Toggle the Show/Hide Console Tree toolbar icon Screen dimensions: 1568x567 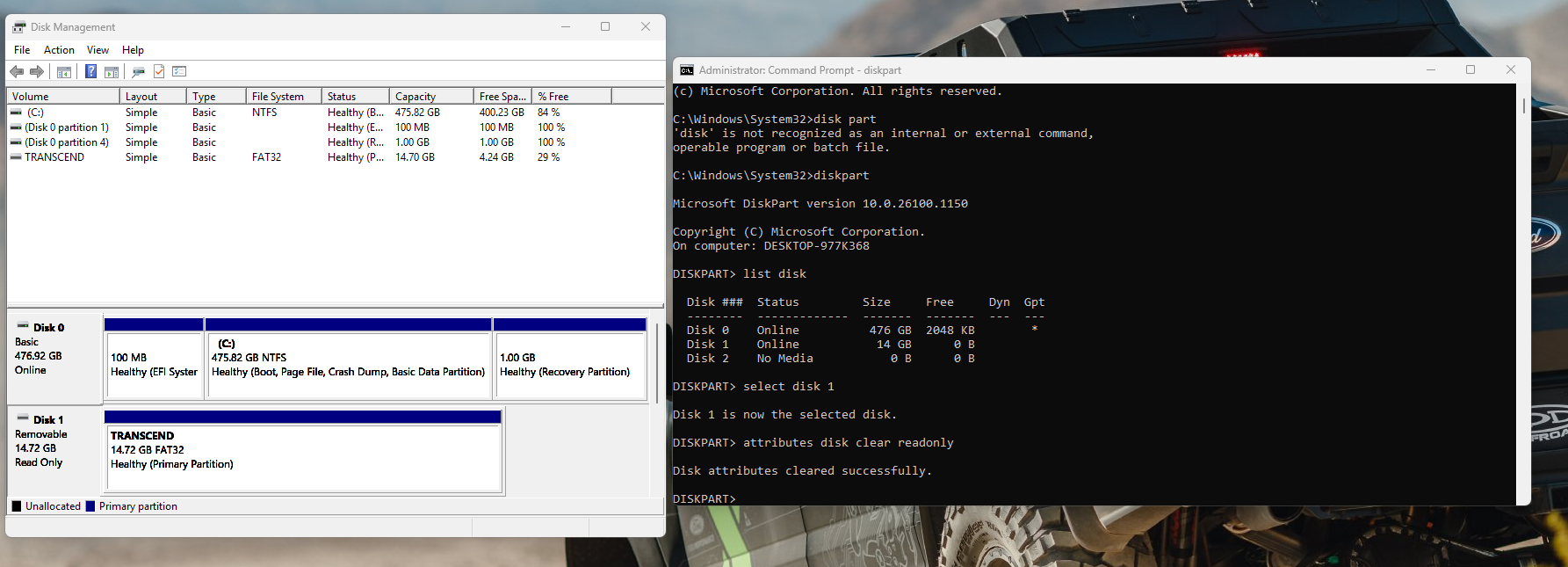(x=64, y=71)
